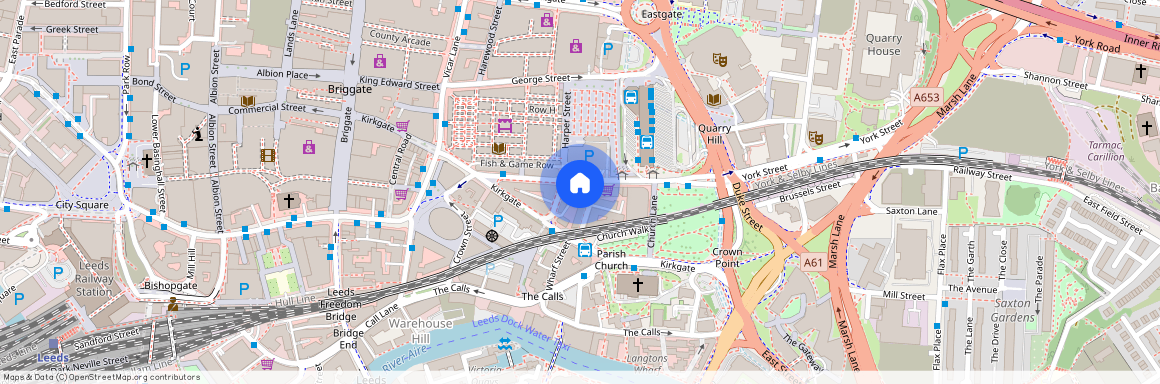The image size is (1160, 384).
Task: Select shopping cart icon at bottom near Dark Neville Street
Action: 267,363
